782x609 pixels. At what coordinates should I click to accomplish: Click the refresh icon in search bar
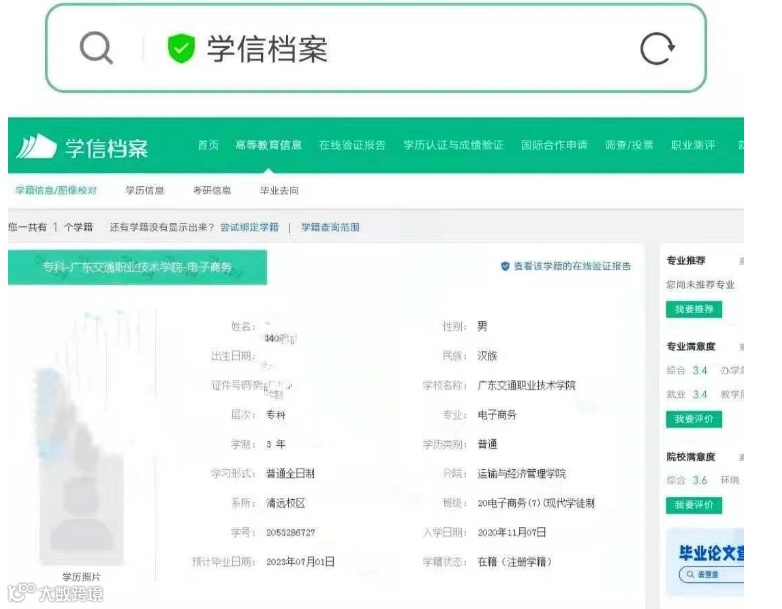click(657, 48)
